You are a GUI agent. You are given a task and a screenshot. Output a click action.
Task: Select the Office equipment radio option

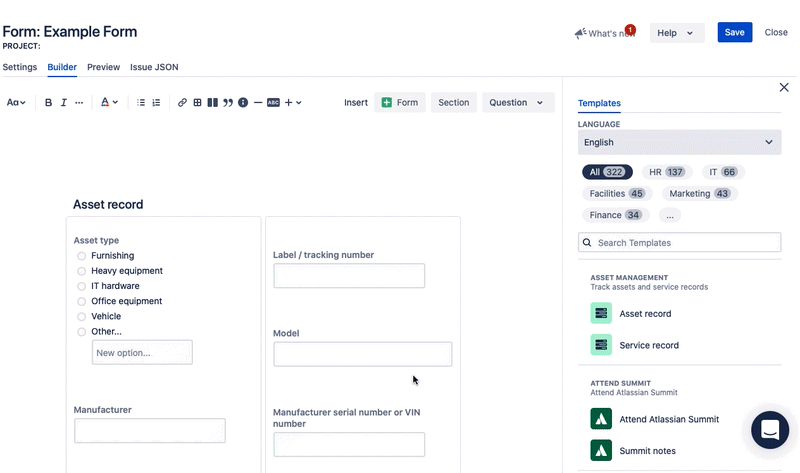click(81, 301)
